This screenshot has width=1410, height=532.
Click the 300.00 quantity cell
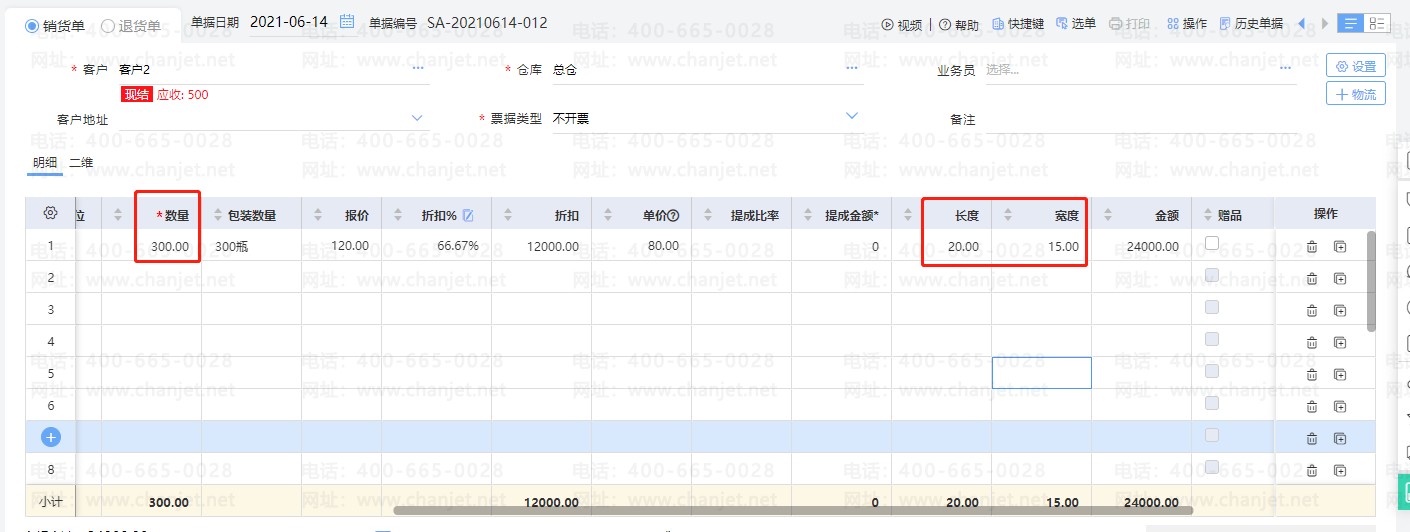[169, 246]
